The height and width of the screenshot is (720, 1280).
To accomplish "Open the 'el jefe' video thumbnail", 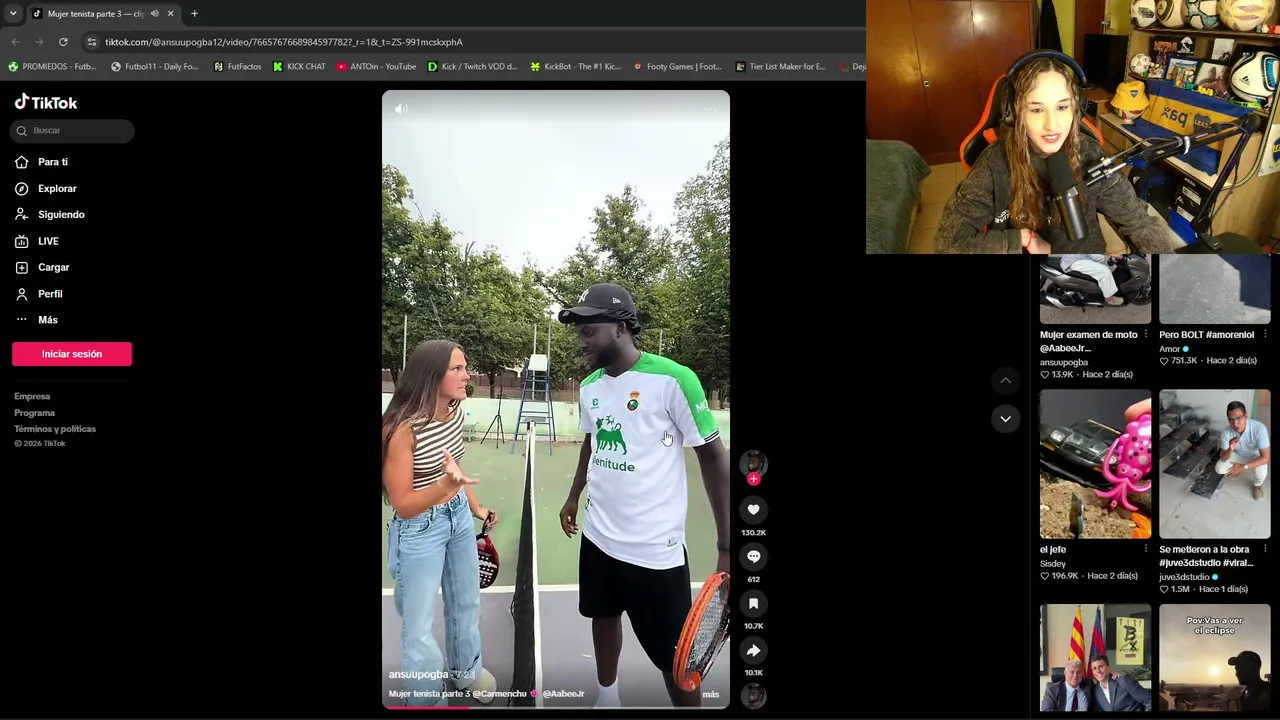I will coord(1095,464).
